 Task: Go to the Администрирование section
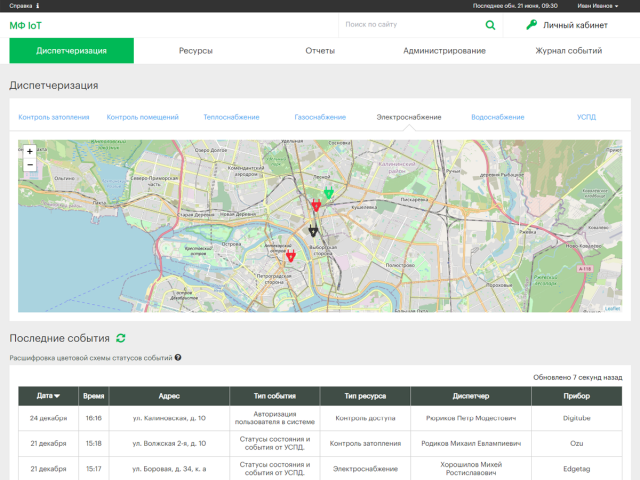tap(444, 51)
